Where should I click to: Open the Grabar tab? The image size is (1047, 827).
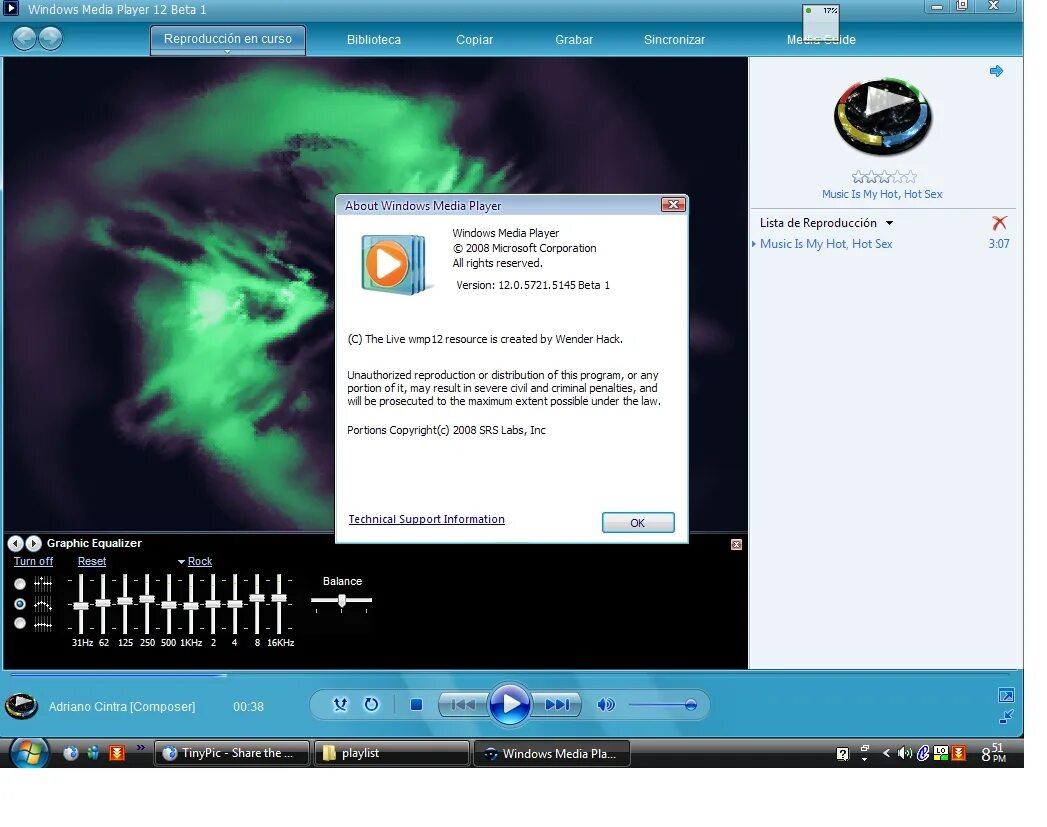point(574,39)
